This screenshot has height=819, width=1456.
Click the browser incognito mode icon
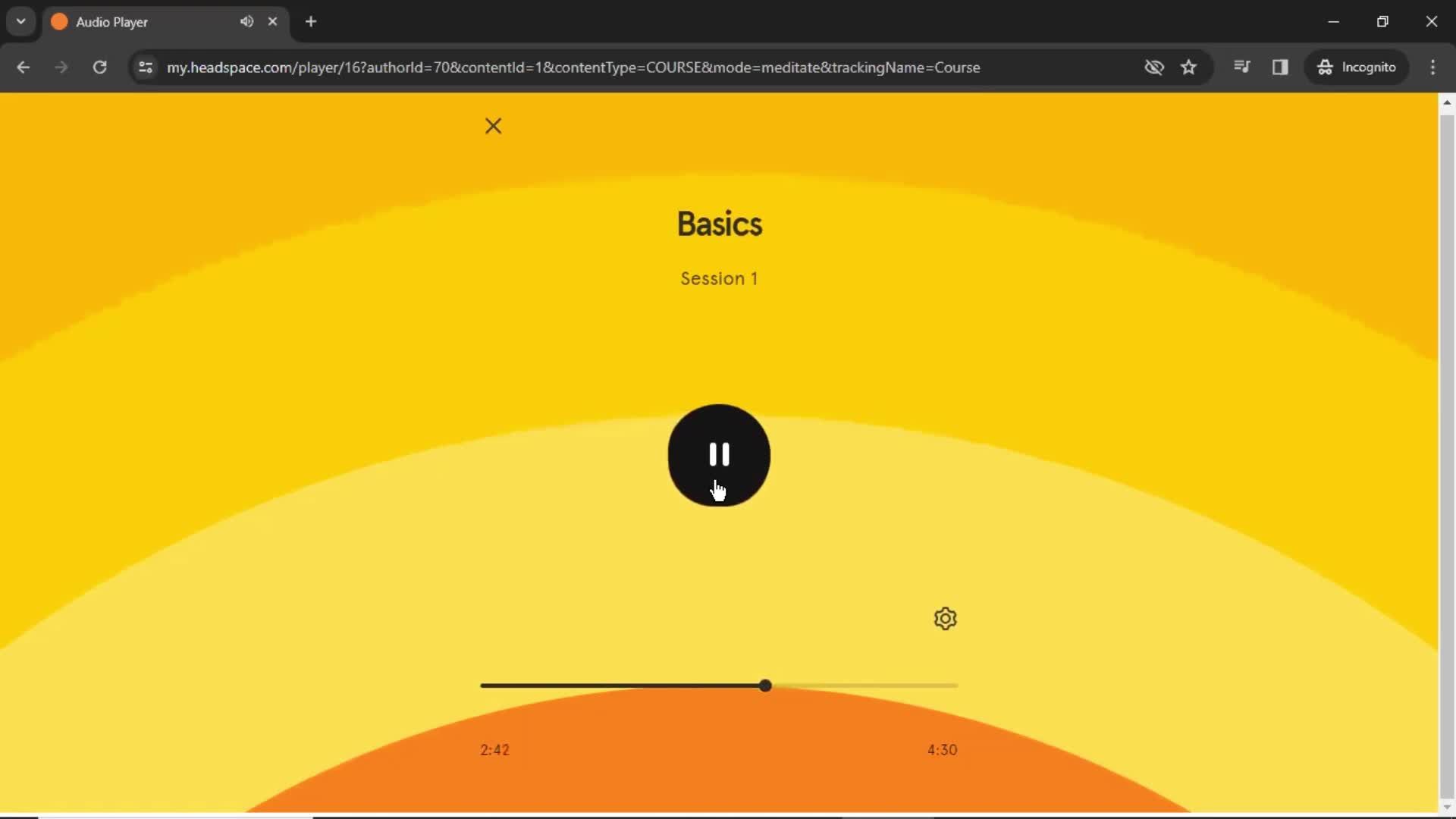(1323, 67)
